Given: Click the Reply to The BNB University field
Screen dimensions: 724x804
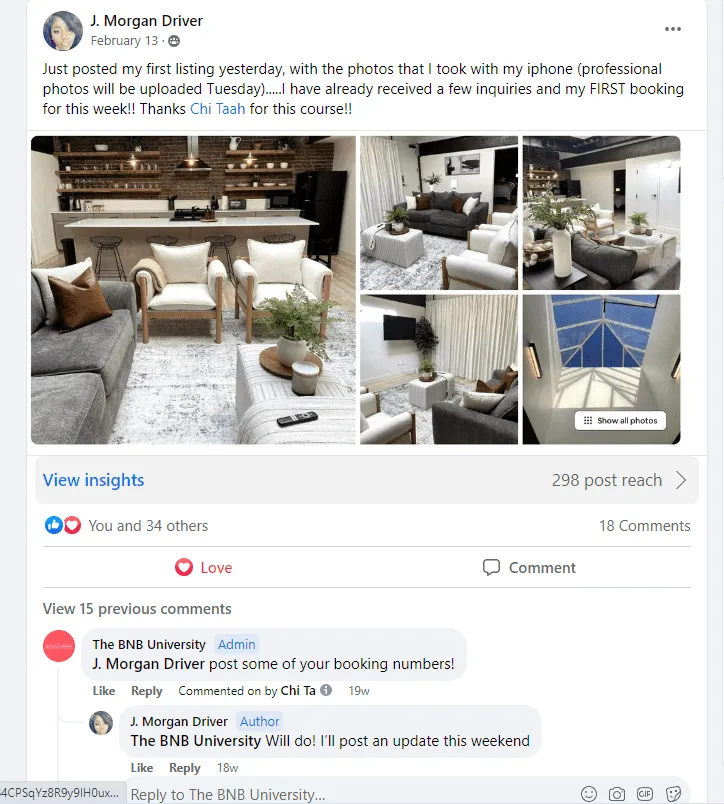Looking at the screenshot, I should point(354,794).
